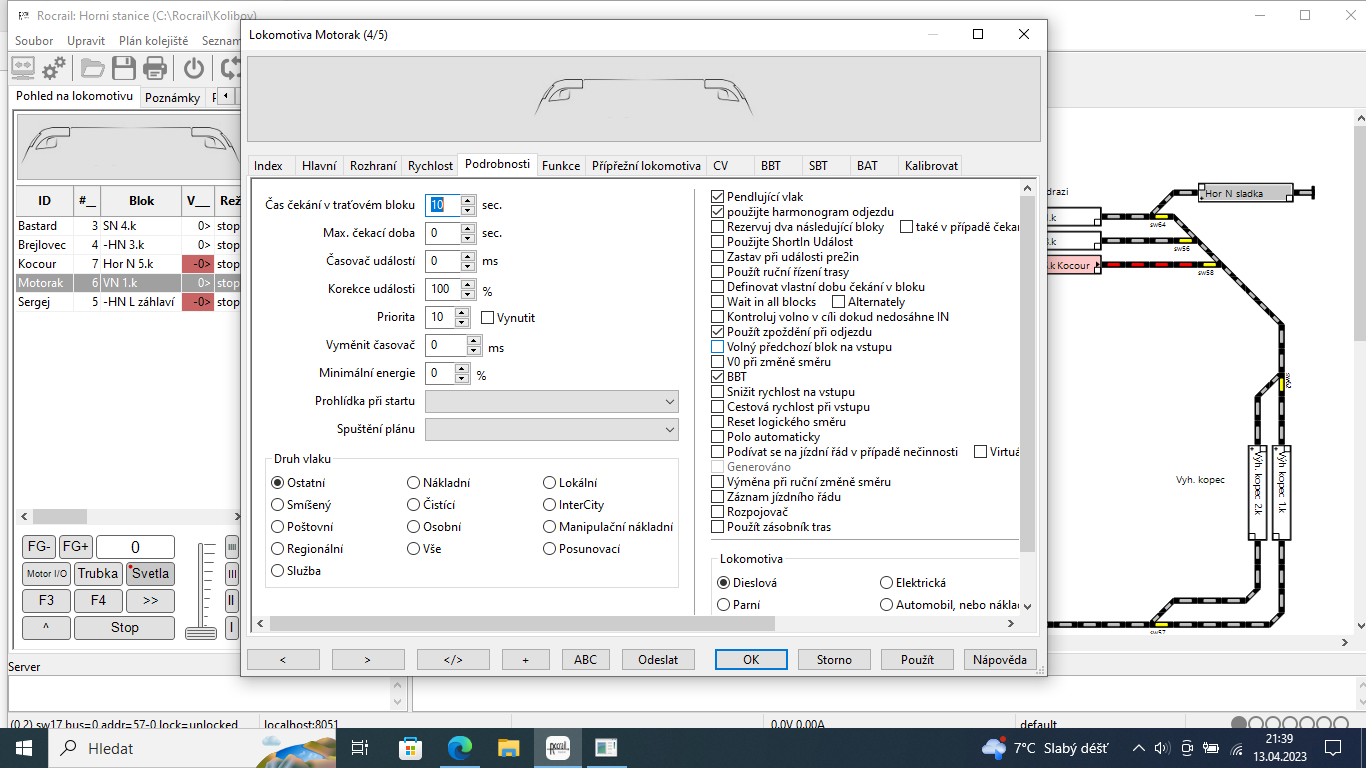Click the 'Odeslat' button
This screenshot has width=1366, height=768.
coord(658,660)
